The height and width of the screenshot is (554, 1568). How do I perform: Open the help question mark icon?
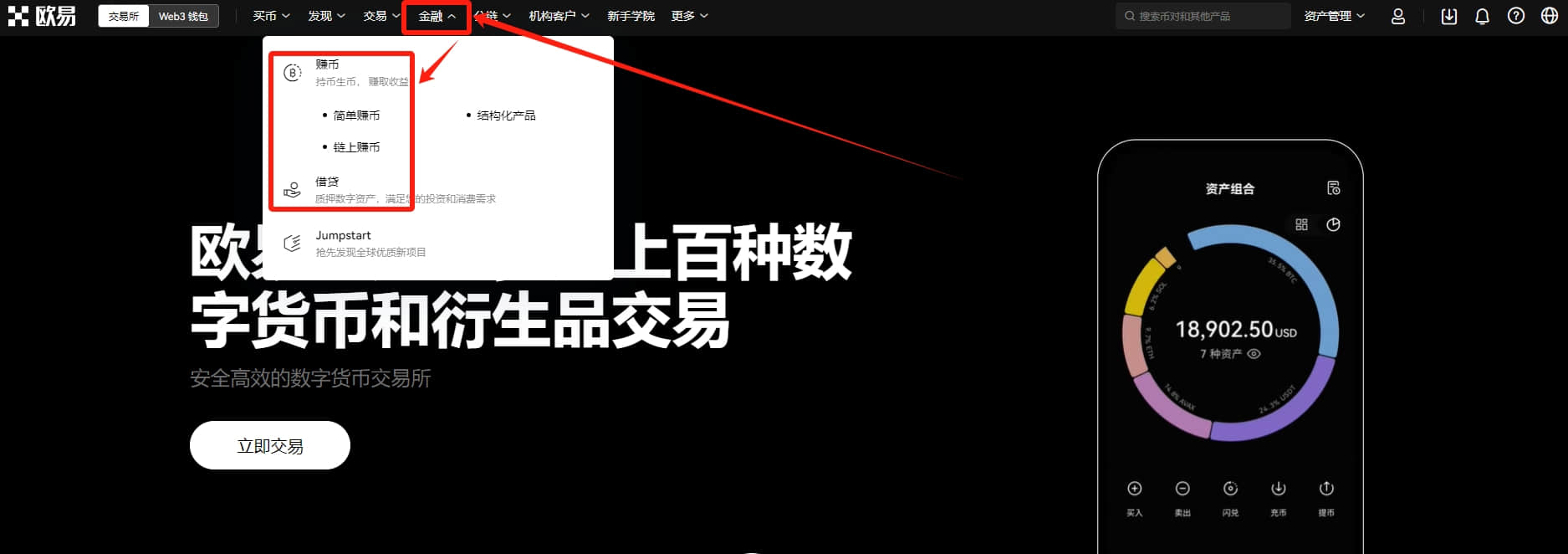pyautogui.click(x=1515, y=16)
